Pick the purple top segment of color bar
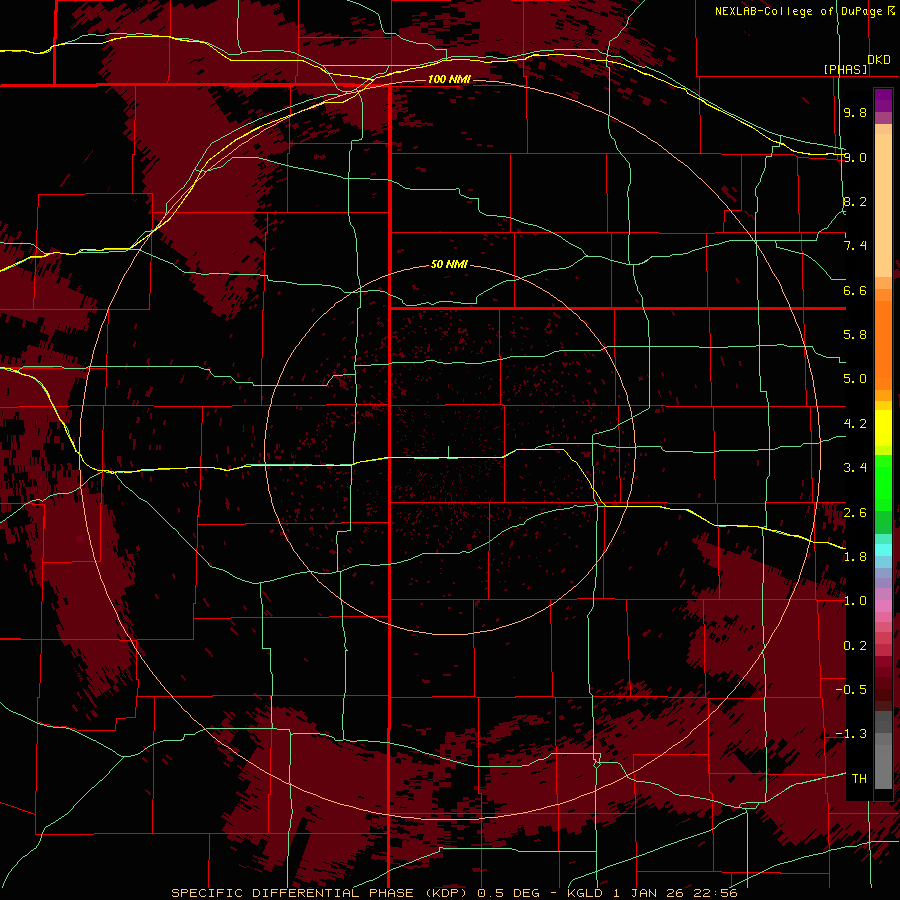 pyautogui.click(x=883, y=100)
